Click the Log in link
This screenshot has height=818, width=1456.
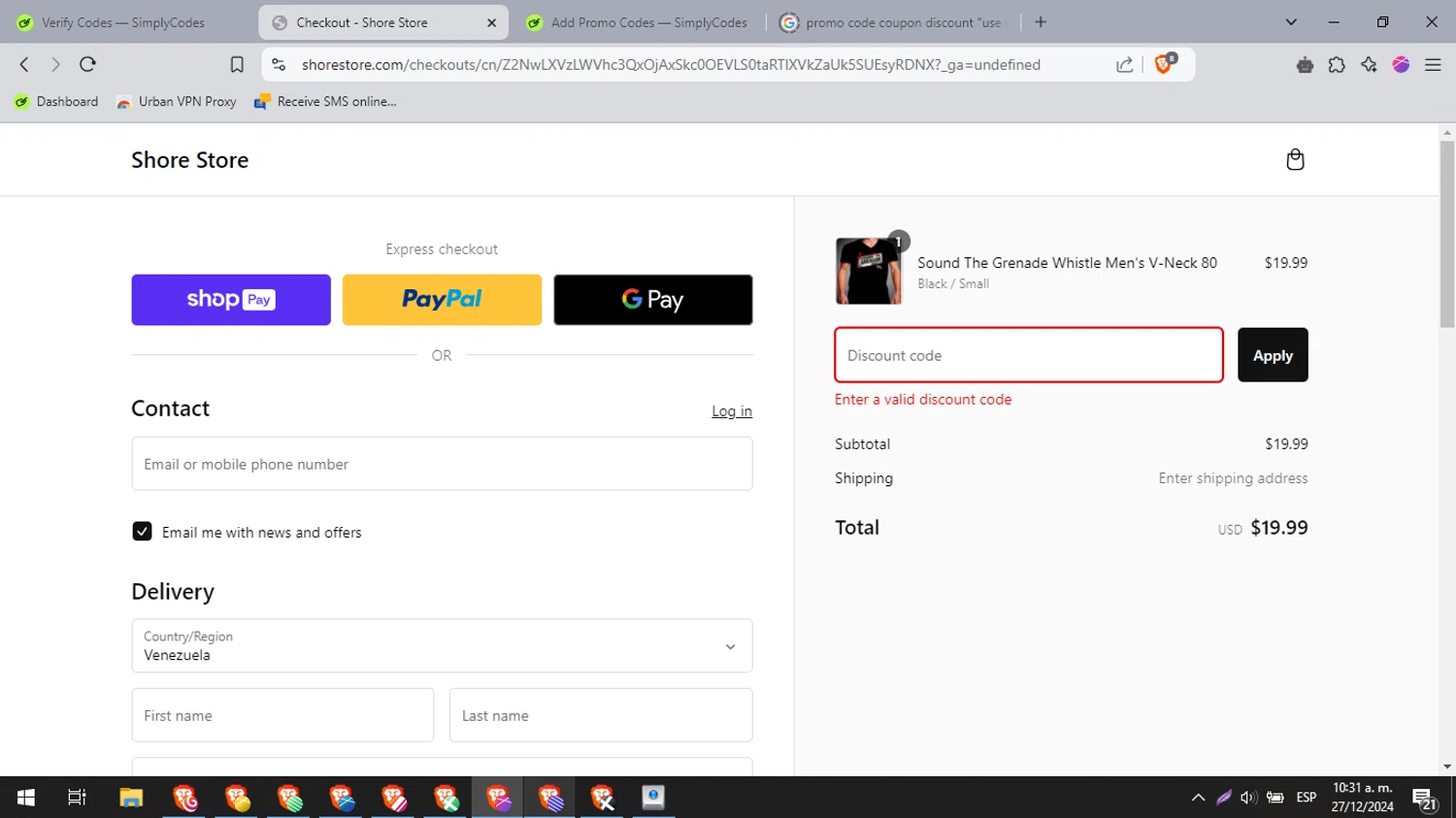pyautogui.click(x=732, y=411)
